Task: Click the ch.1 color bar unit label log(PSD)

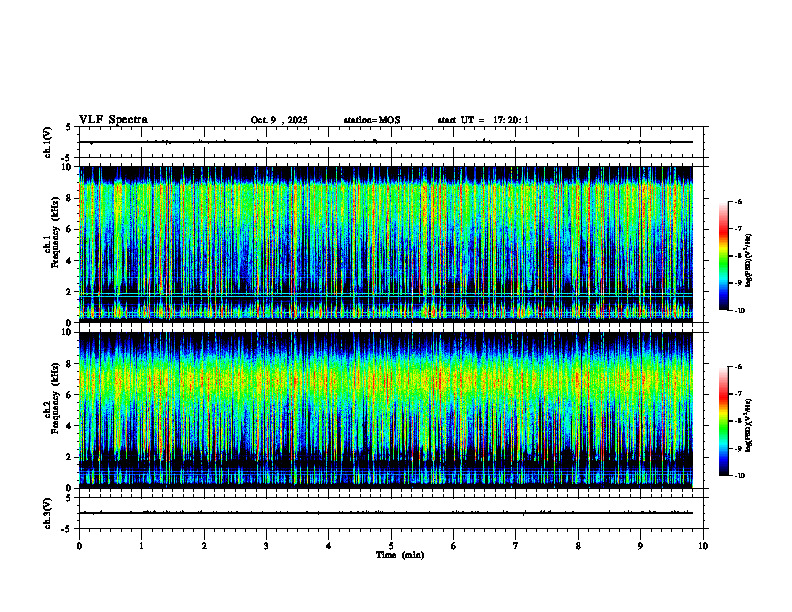Action: tap(749, 260)
